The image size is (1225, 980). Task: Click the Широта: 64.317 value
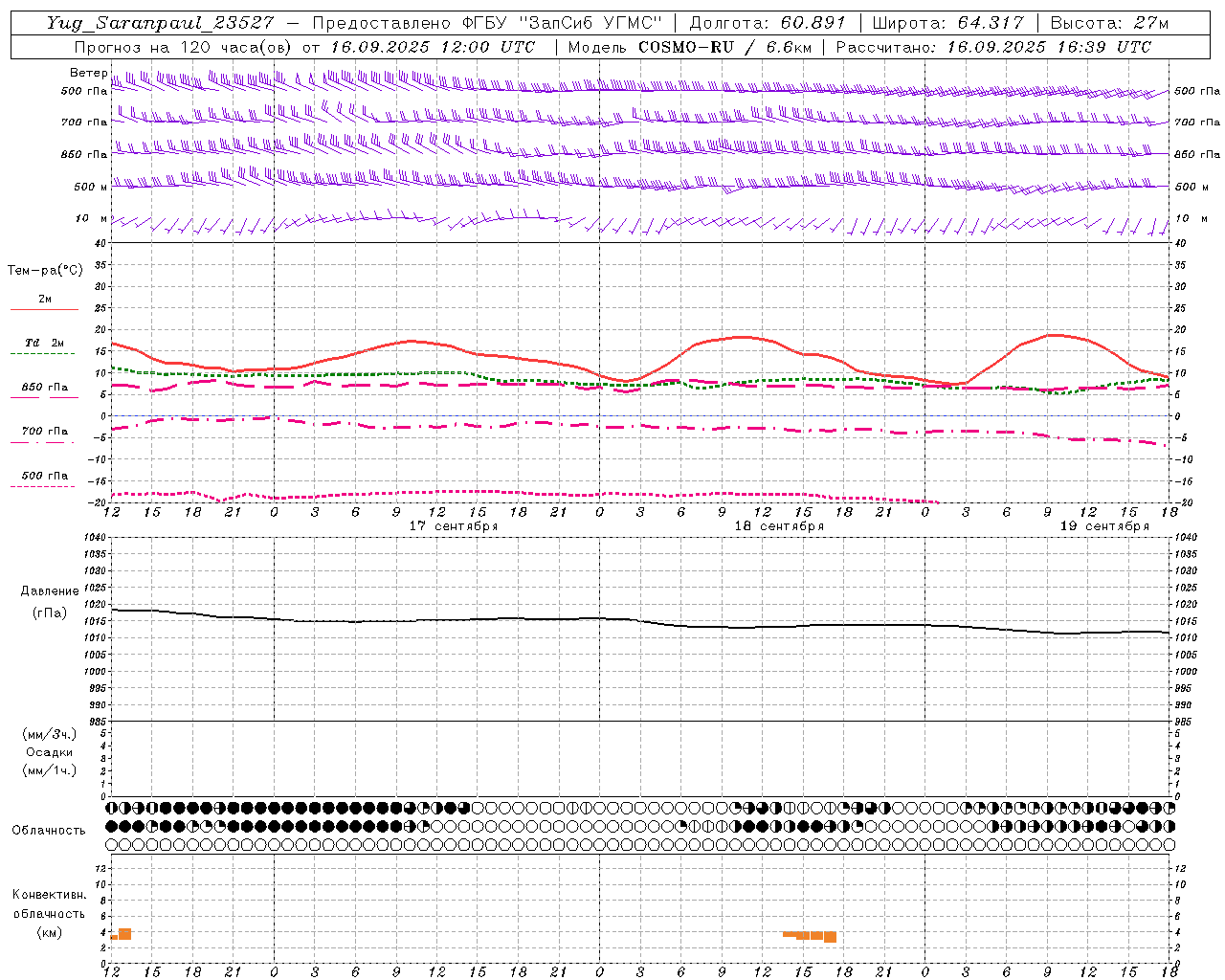[947, 23]
